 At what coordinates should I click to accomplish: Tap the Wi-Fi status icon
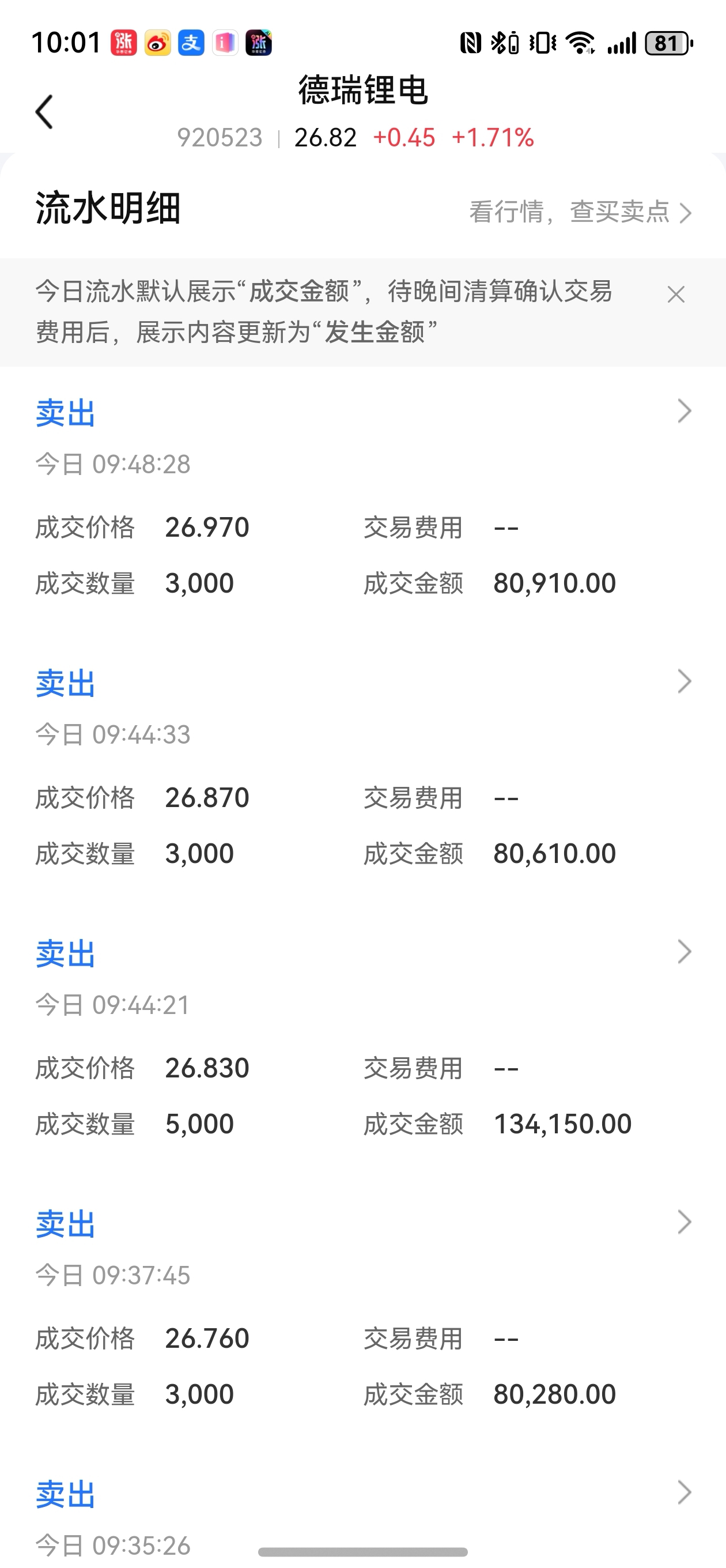580,43
